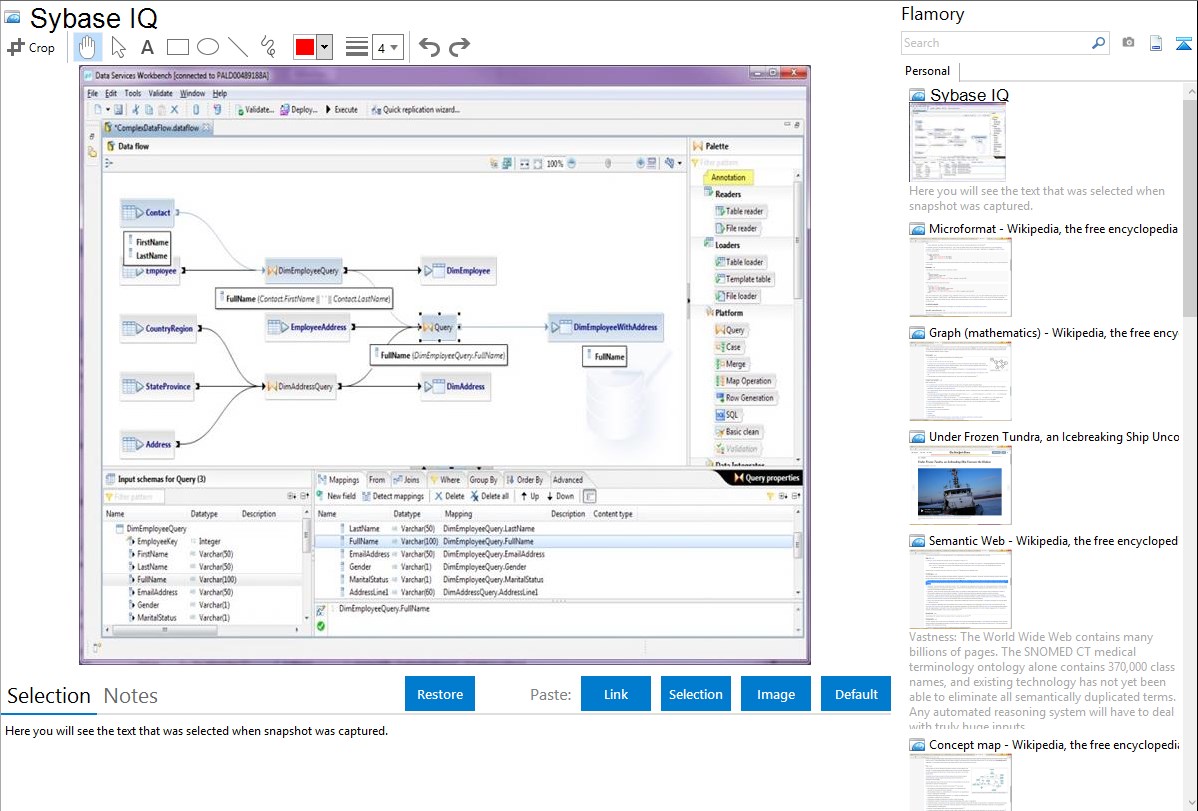Open the Personal tab
The height and width of the screenshot is (811, 1198).
point(927,71)
